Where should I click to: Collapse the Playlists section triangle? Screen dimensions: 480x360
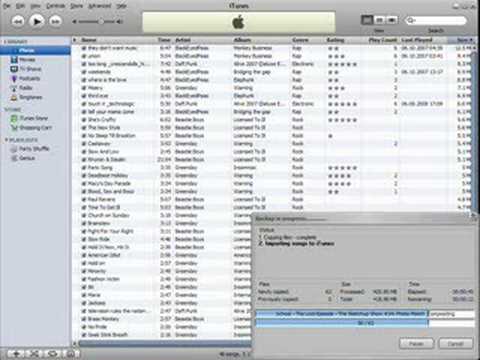6,140
